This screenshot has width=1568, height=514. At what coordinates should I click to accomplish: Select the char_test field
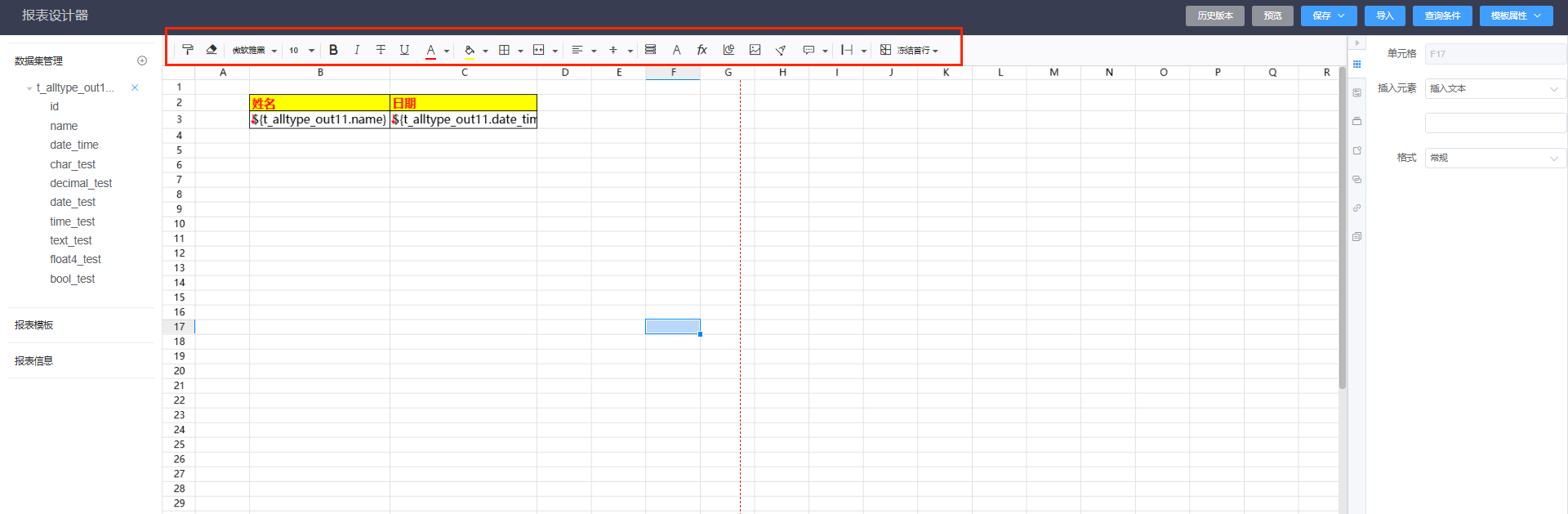click(73, 164)
